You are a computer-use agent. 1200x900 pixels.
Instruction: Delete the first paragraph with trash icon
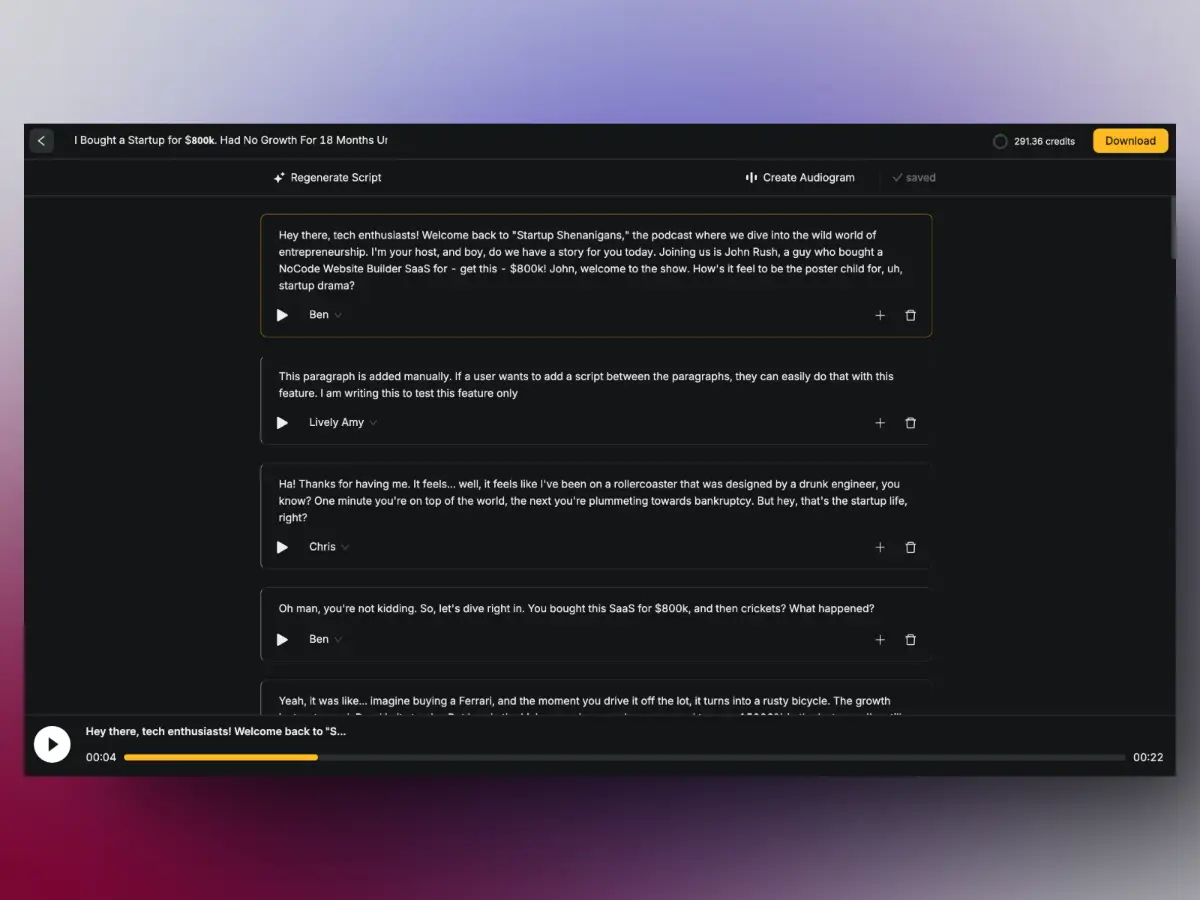pos(910,315)
